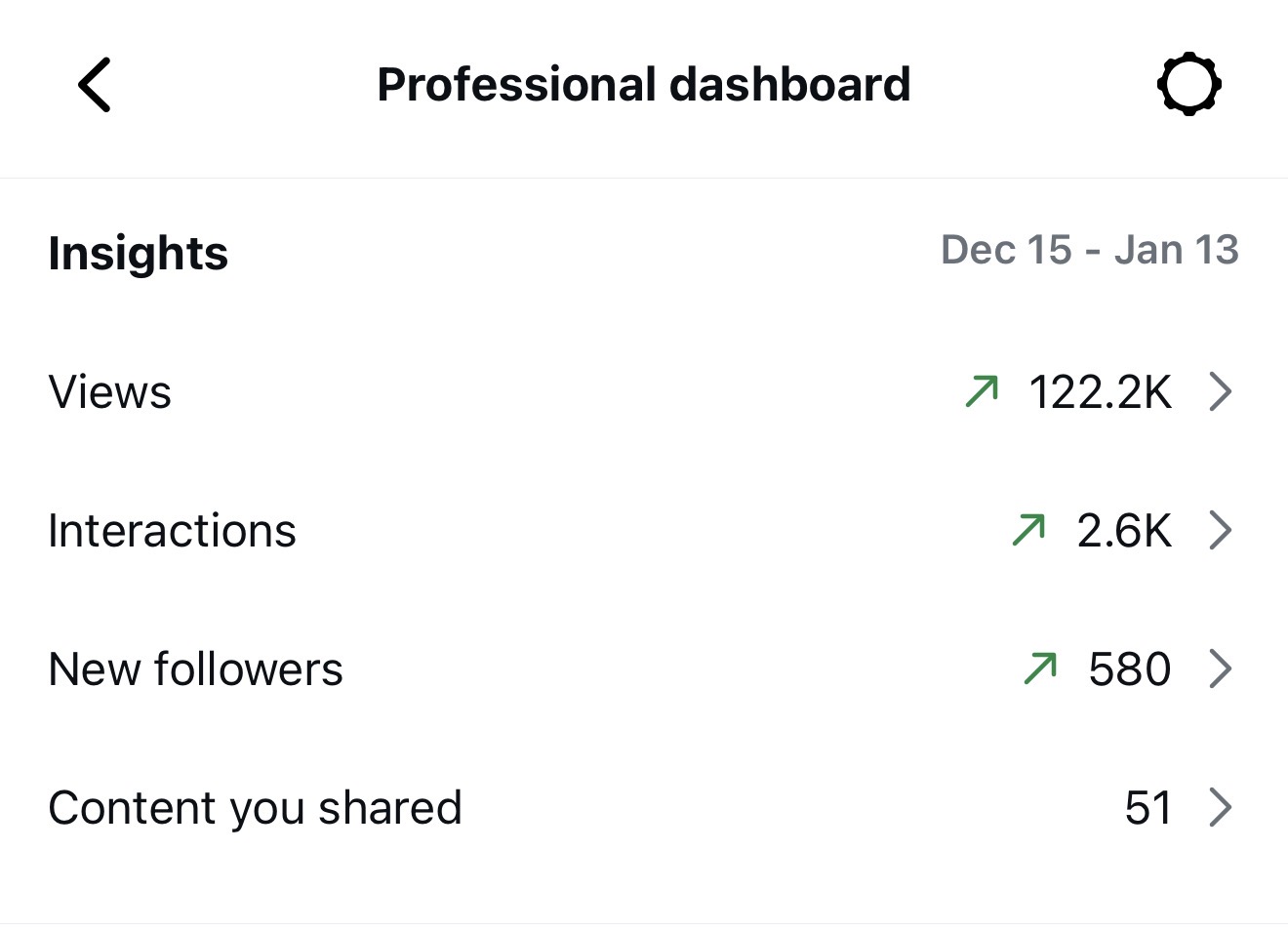The height and width of the screenshot is (931, 1288).
Task: Tap the 580 new followers number
Action: 1130,669
